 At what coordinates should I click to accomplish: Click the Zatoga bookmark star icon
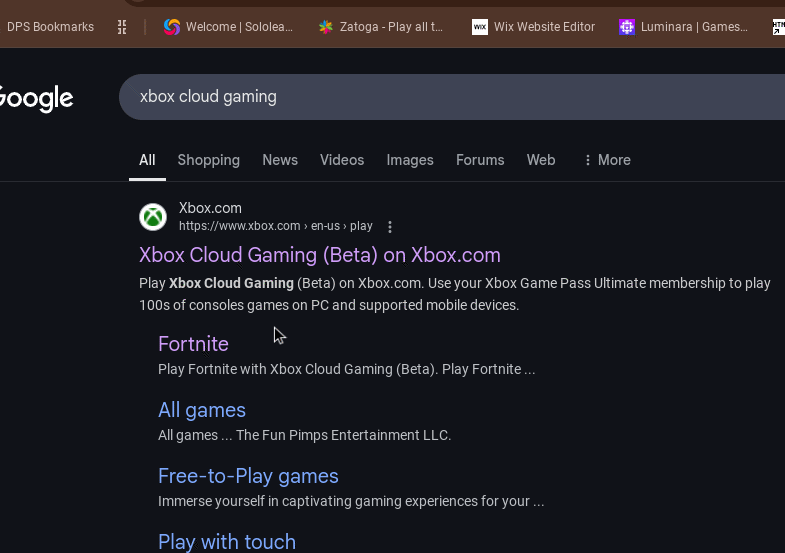(x=326, y=27)
